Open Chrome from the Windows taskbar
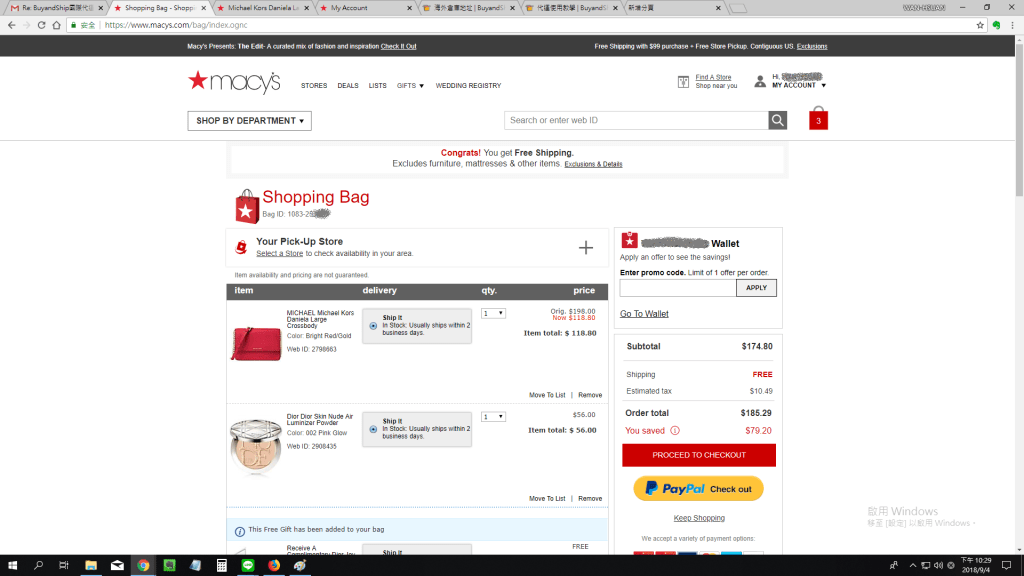 point(143,565)
